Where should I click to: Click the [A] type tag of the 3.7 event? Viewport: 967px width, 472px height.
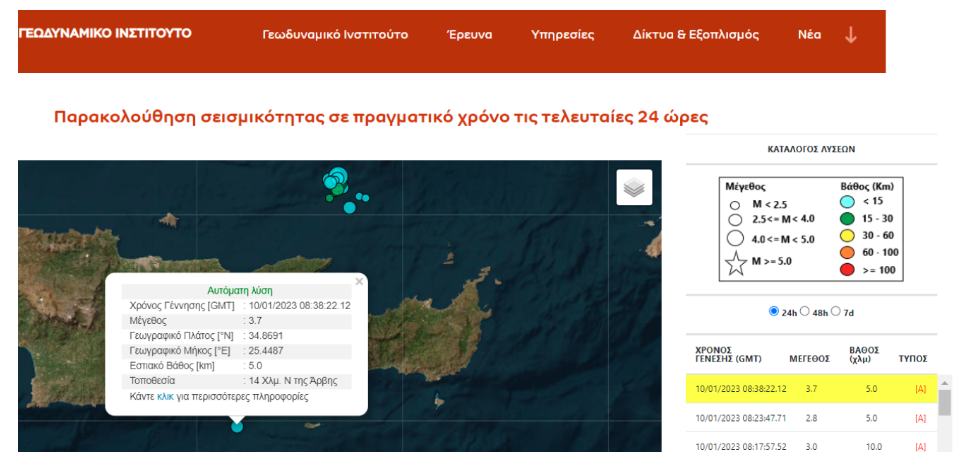click(919, 388)
